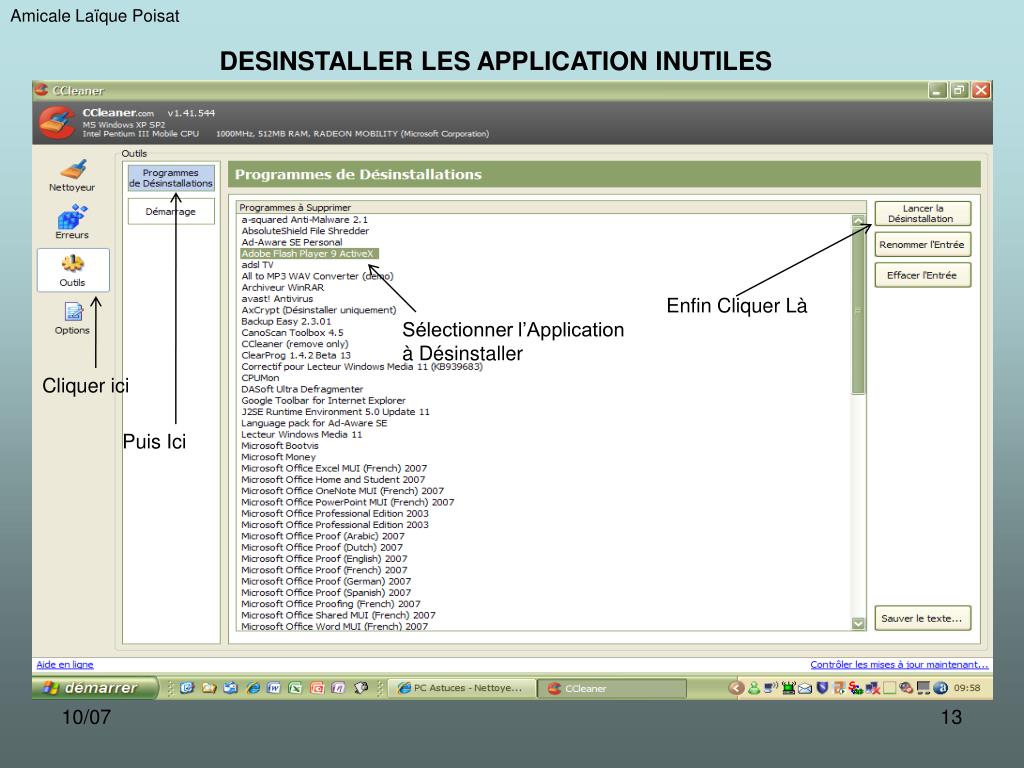Select Google Toolbar for Internet Explorer
This screenshot has width=1024, height=768.
click(323, 400)
